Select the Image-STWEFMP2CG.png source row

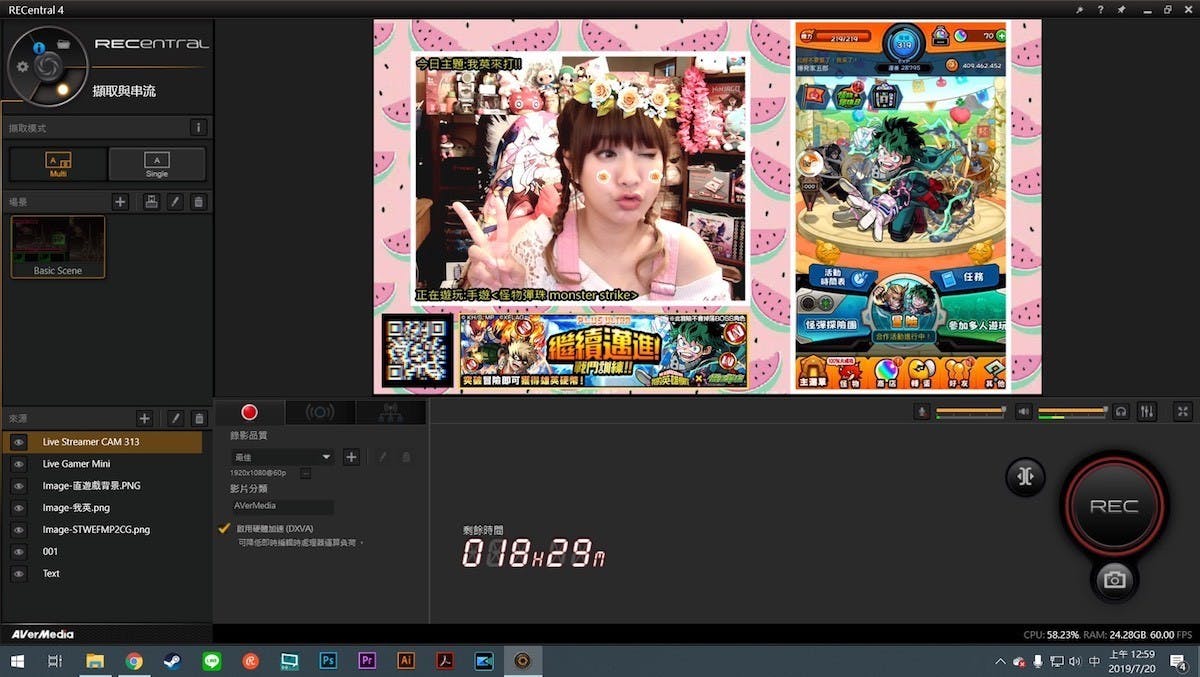point(104,530)
